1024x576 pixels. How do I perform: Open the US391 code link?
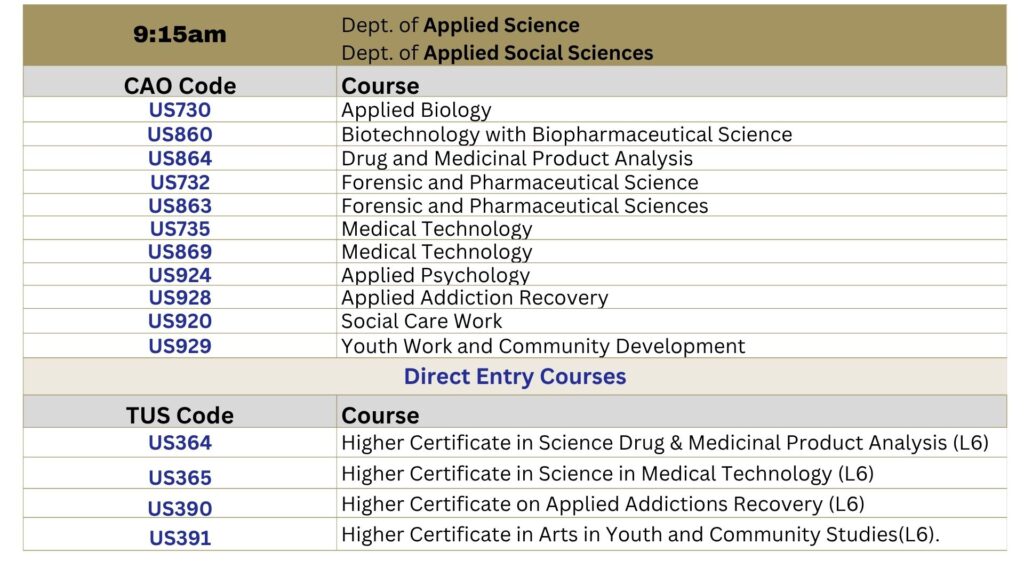pos(180,538)
